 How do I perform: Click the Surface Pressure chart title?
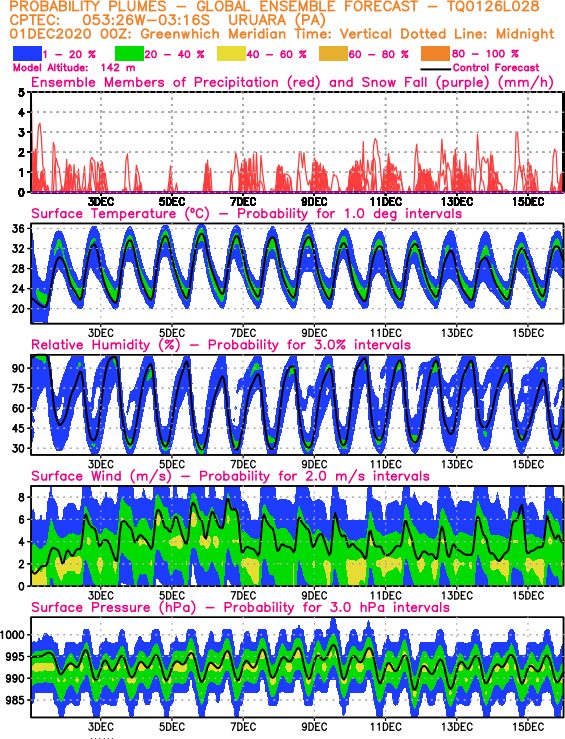(240, 607)
